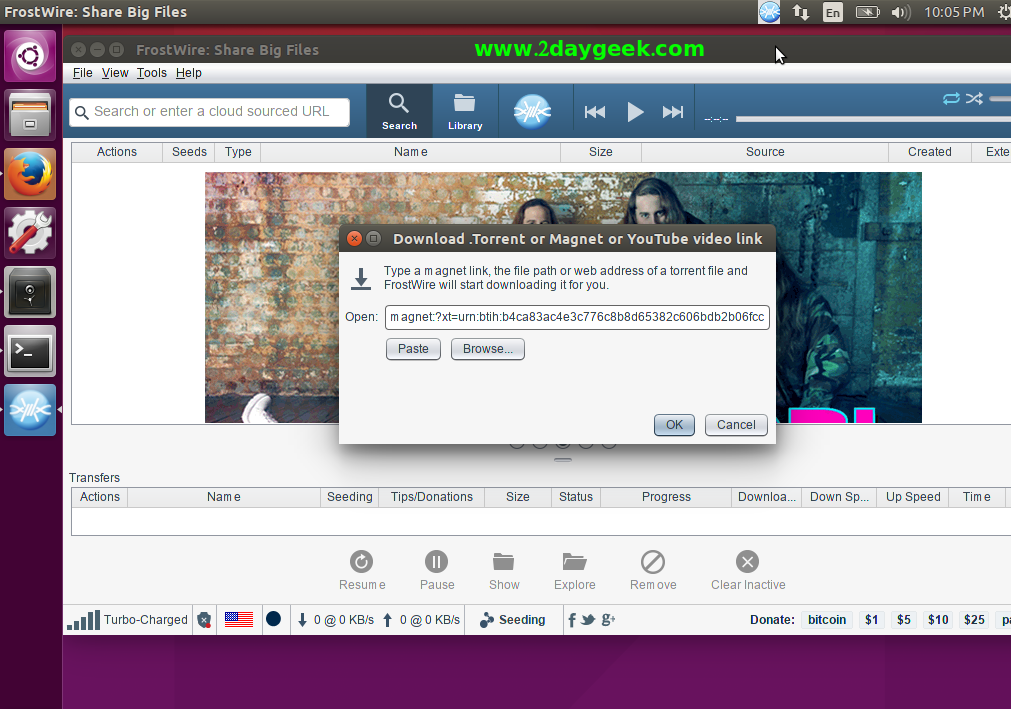This screenshot has height=709, width=1011.
Task: Skip to previous track
Action: click(x=594, y=112)
